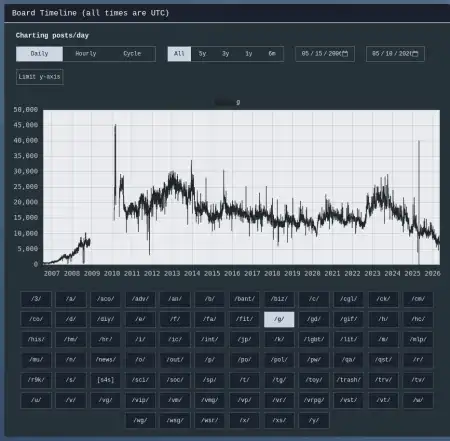Choose the /fa/ board
The image size is (450, 441).
pyautogui.click(x=210, y=319)
